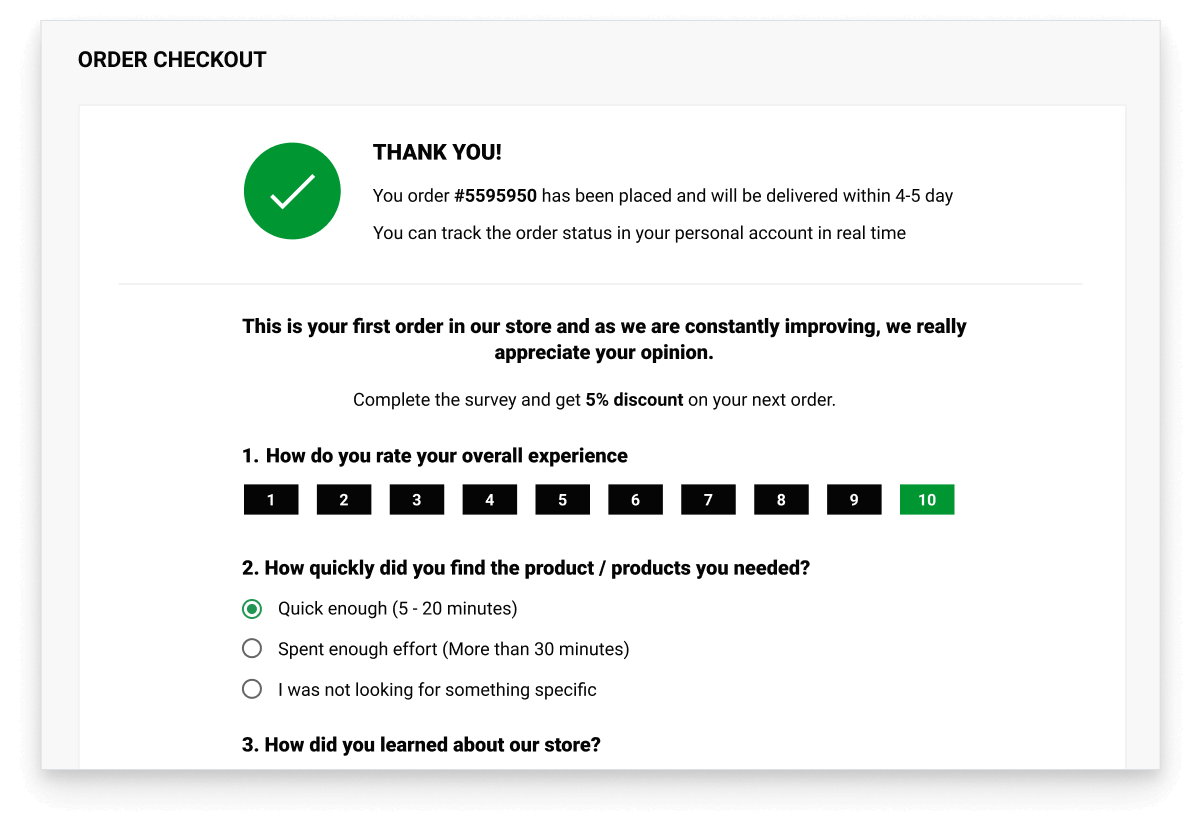Viewport: 1201px width, 830px height.
Task: Rate overall experience as 7
Action: [708, 500]
